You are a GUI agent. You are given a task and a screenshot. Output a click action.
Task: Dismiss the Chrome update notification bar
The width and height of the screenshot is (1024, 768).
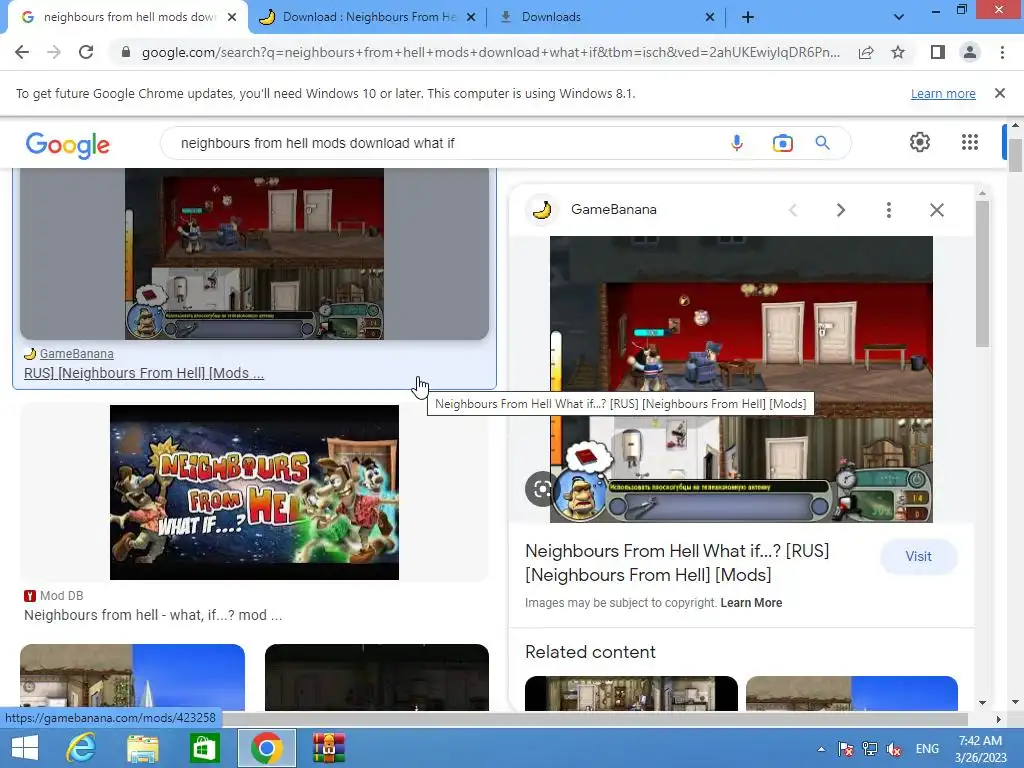pyautogui.click(x=999, y=93)
